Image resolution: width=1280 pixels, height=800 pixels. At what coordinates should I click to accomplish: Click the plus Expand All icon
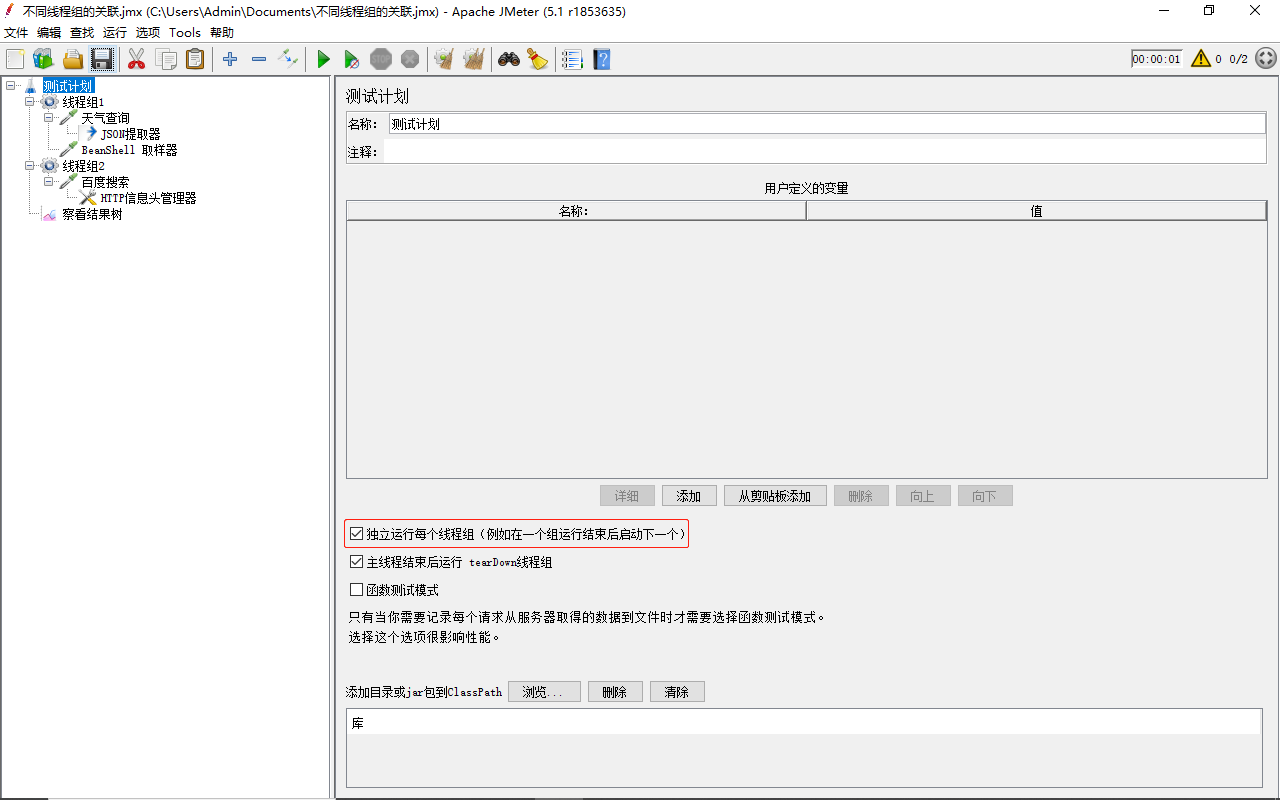[x=230, y=59]
